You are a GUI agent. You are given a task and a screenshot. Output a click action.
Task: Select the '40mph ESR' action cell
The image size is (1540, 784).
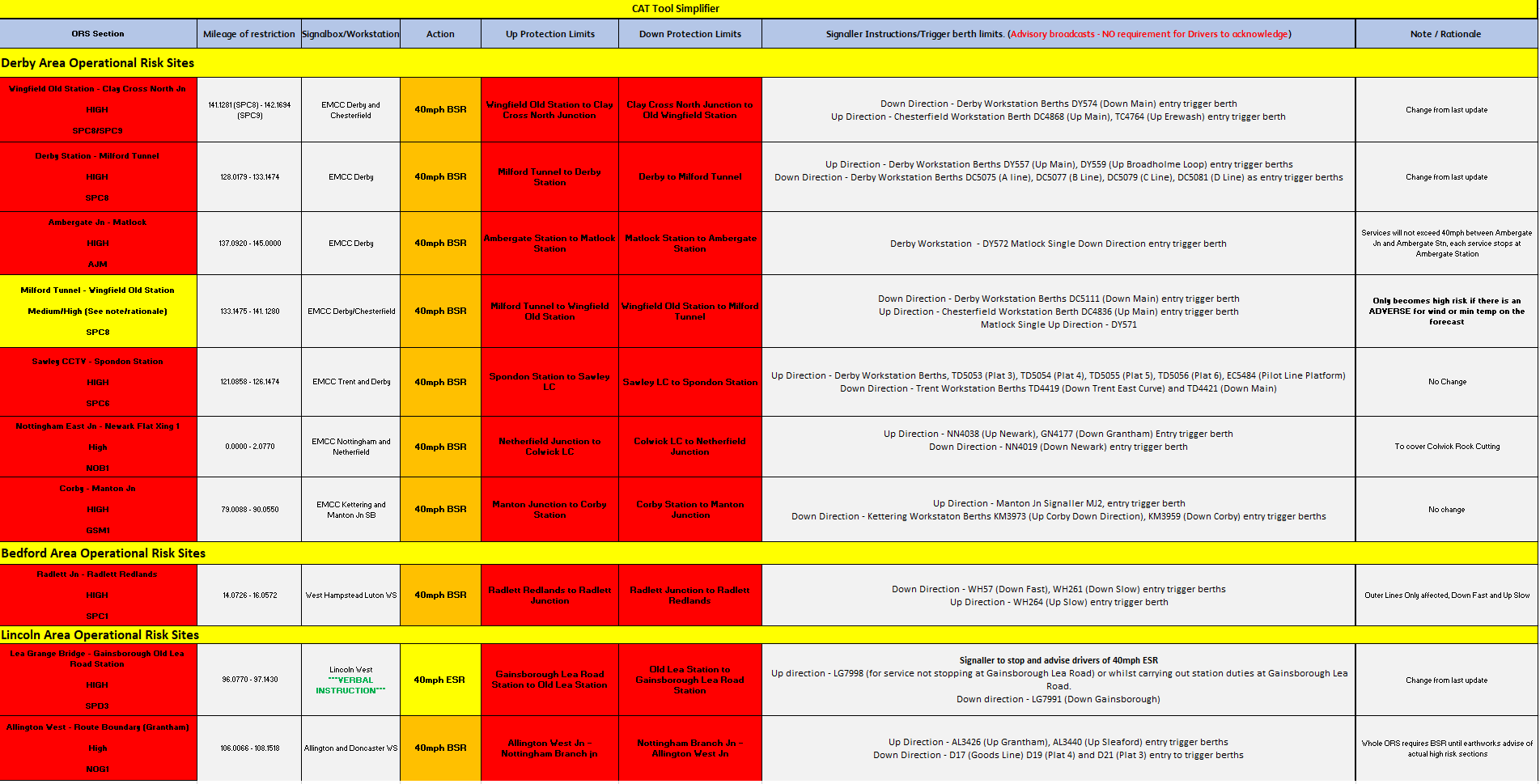[x=440, y=680]
